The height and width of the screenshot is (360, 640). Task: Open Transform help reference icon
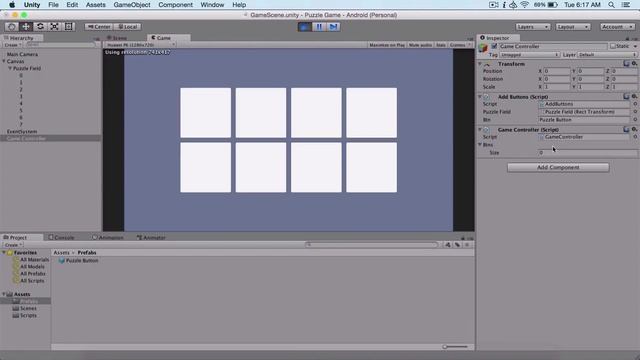(626, 64)
